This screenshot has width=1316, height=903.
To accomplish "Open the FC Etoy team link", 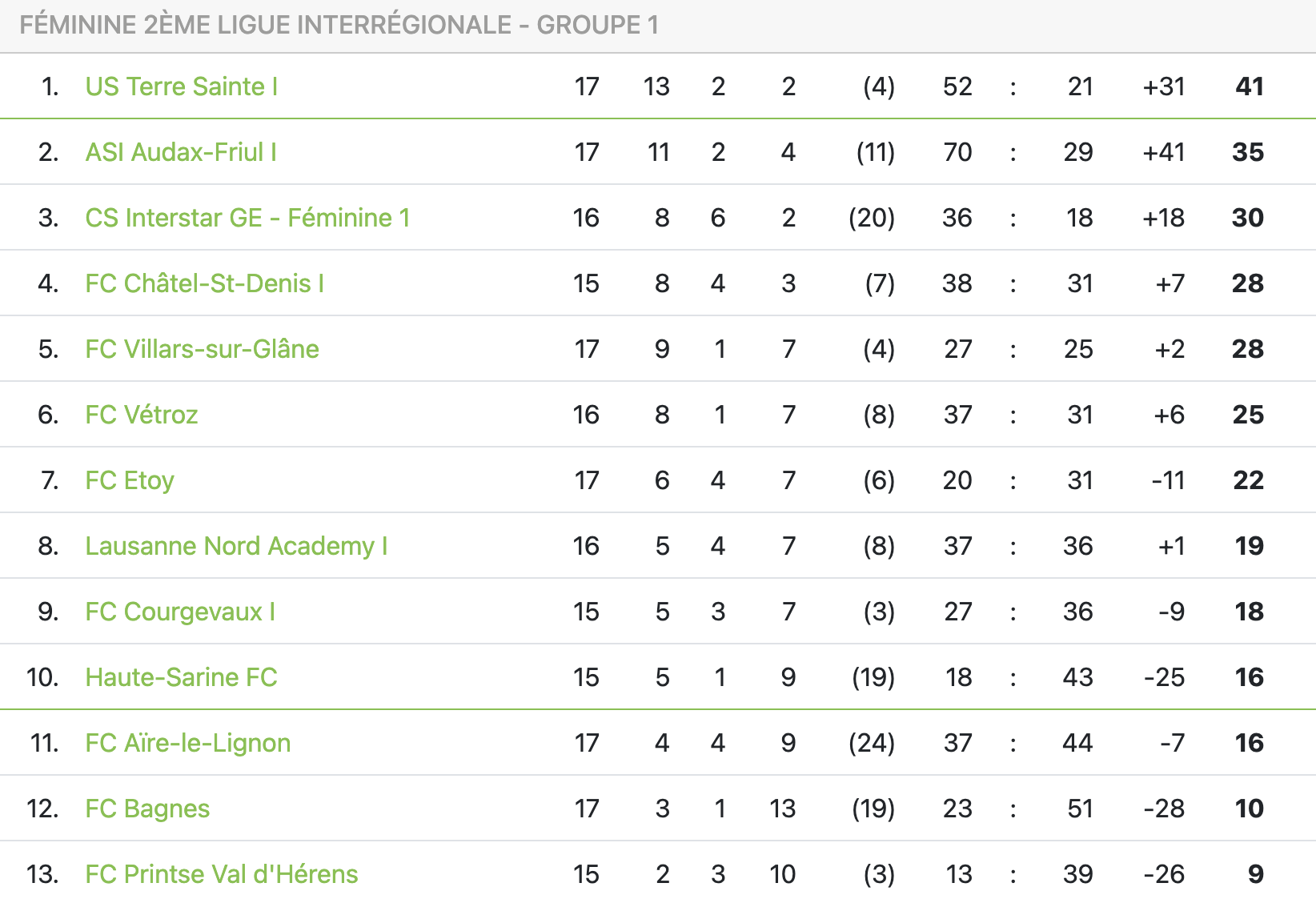I will point(130,480).
